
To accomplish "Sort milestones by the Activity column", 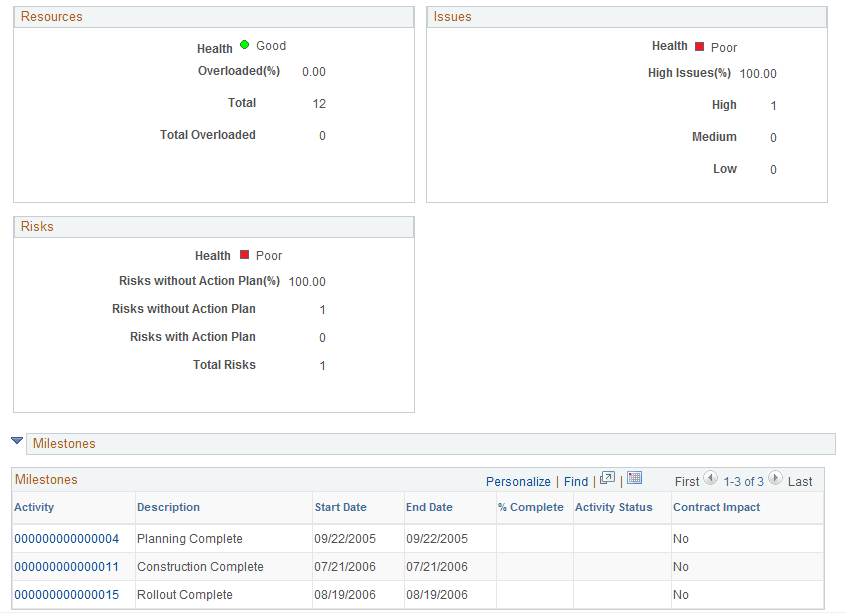I will 34,507.
